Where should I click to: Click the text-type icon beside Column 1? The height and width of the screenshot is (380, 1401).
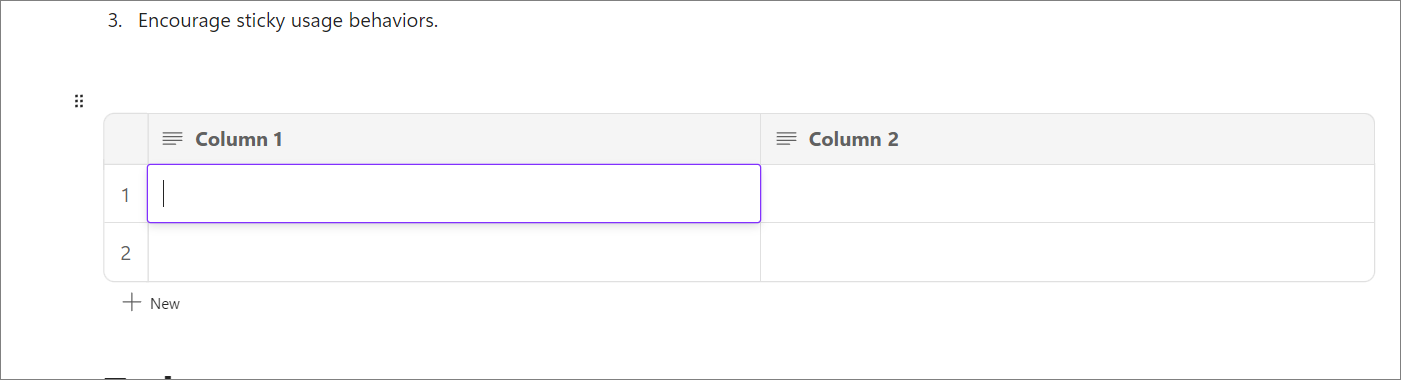[x=172, y=139]
